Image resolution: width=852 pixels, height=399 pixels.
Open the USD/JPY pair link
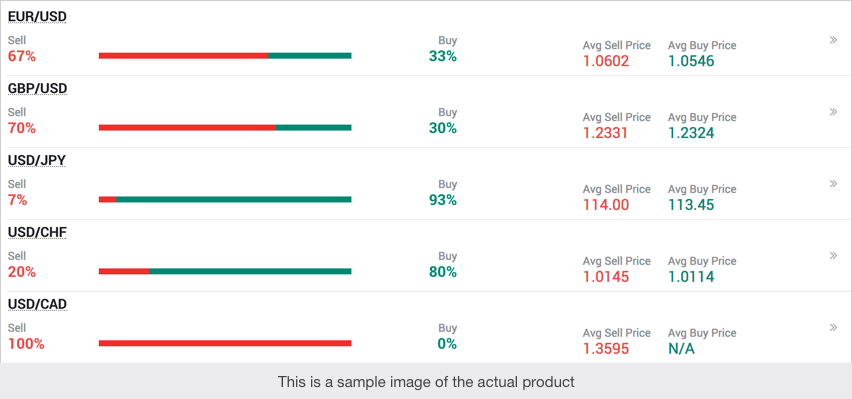[x=36, y=160]
